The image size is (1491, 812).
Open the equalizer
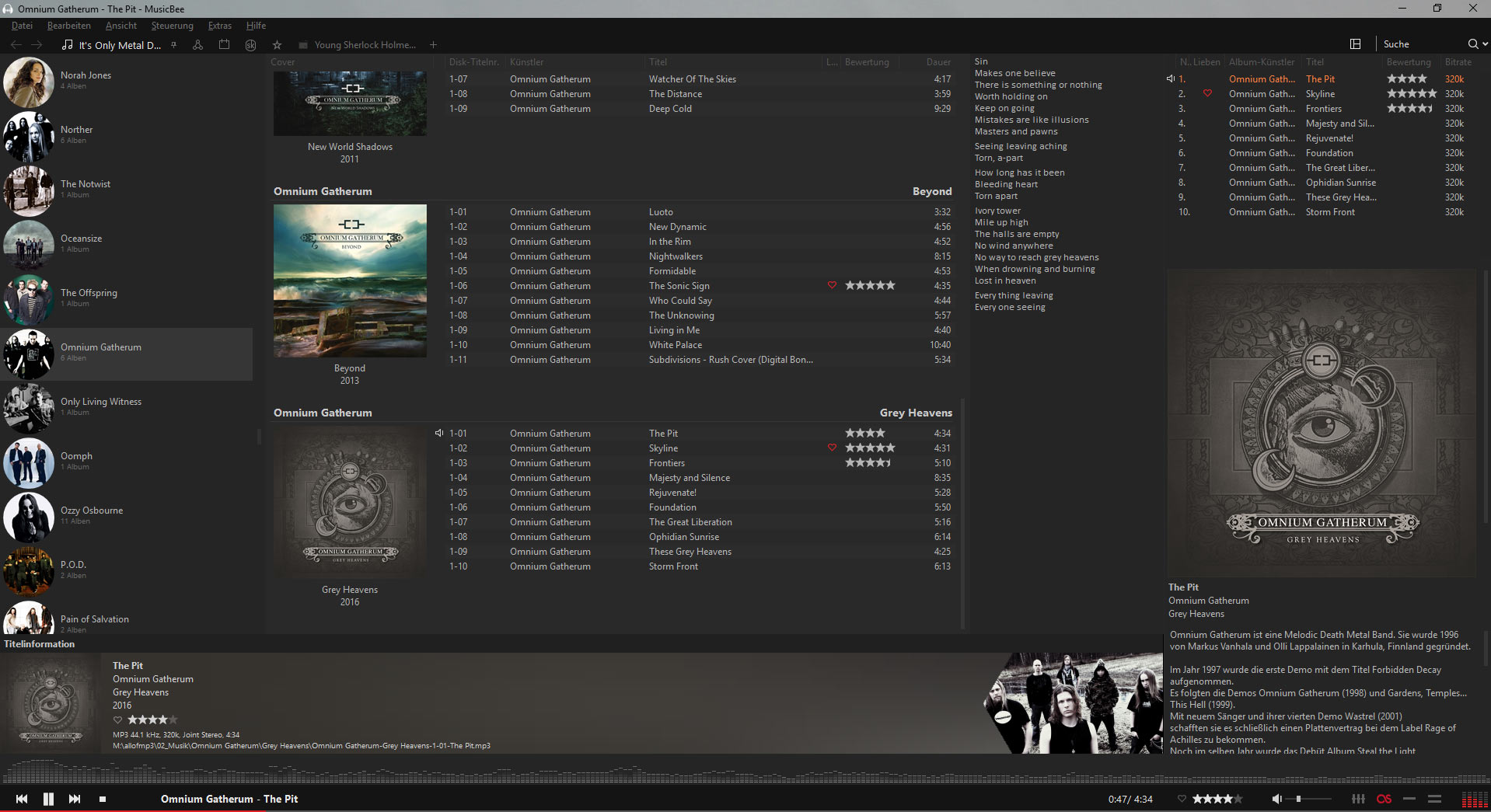(1358, 799)
